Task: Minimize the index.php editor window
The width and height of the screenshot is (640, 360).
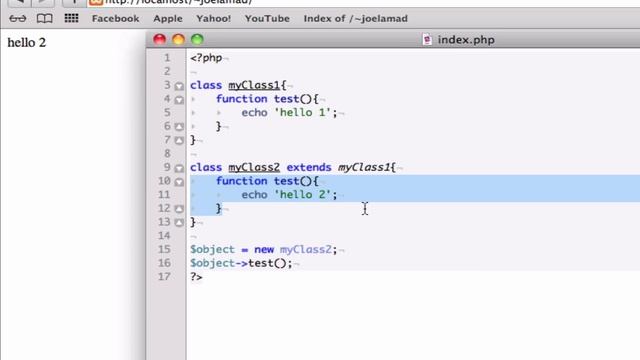Action: [178, 40]
